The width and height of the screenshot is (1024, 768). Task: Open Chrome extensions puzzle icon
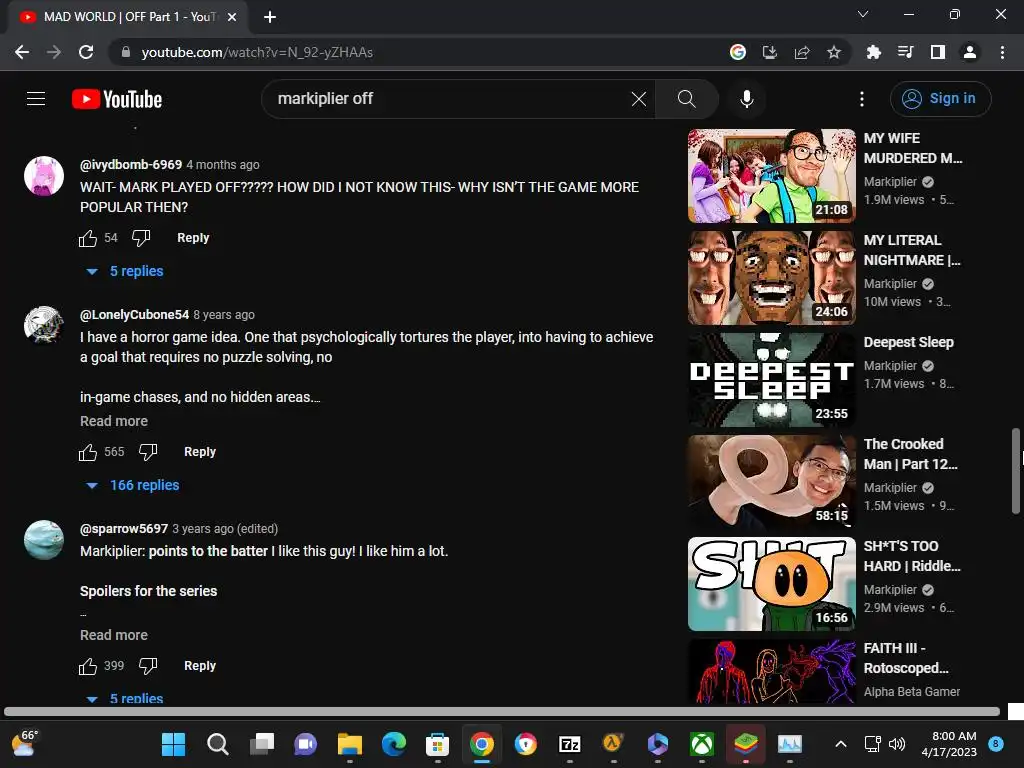coord(873,52)
